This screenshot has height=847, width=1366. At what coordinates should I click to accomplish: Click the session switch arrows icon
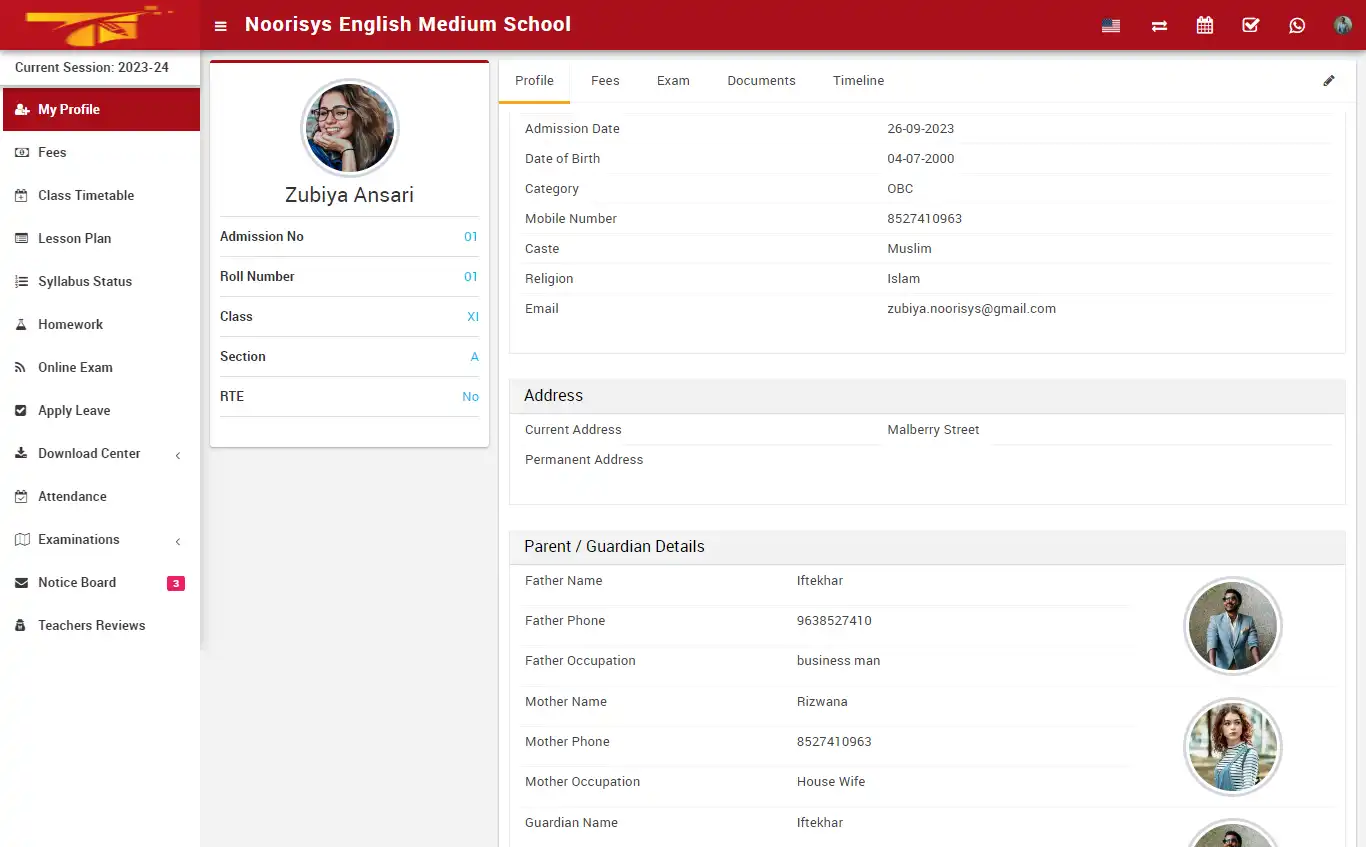[1158, 25]
